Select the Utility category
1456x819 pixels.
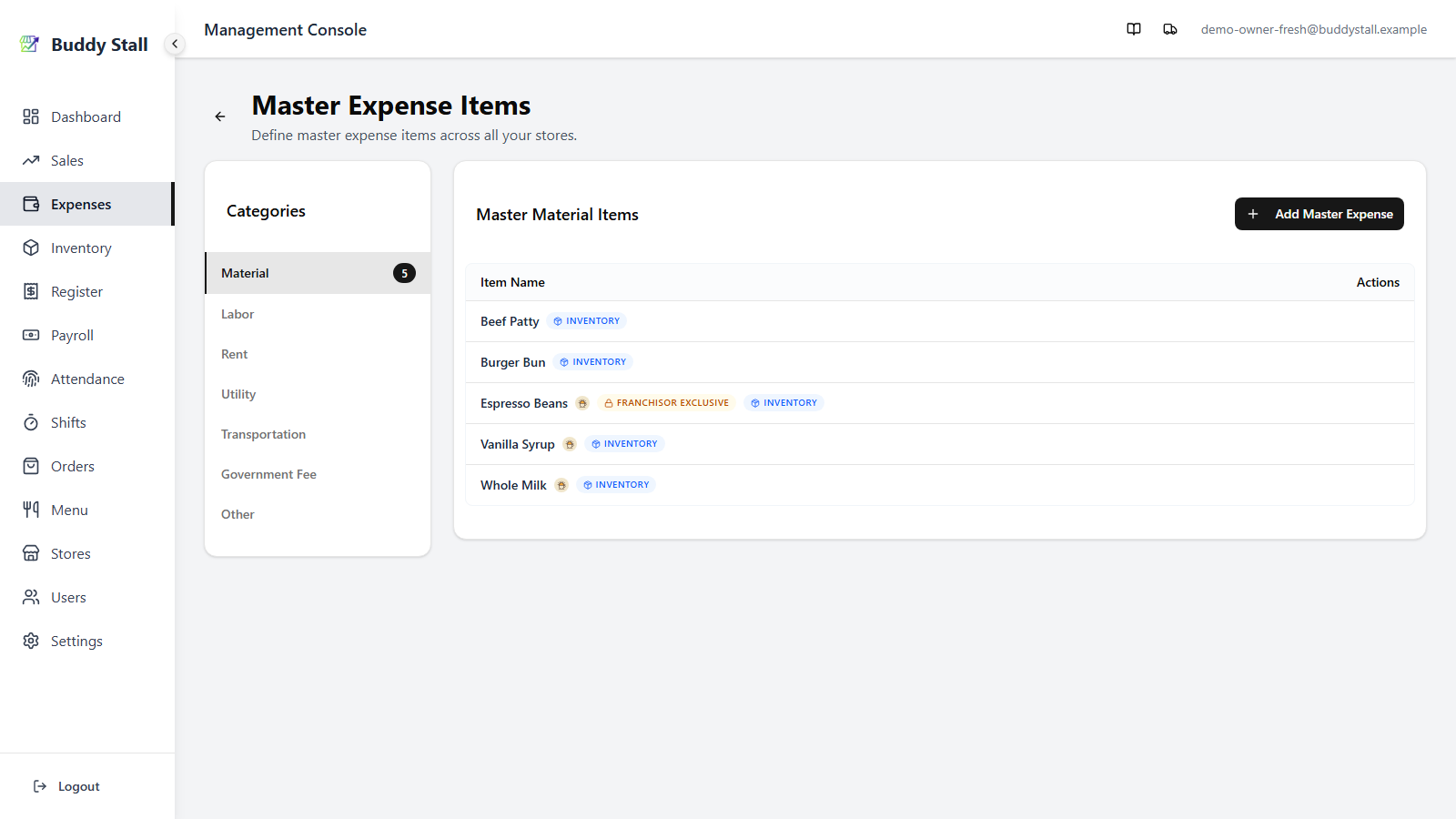tap(318, 394)
